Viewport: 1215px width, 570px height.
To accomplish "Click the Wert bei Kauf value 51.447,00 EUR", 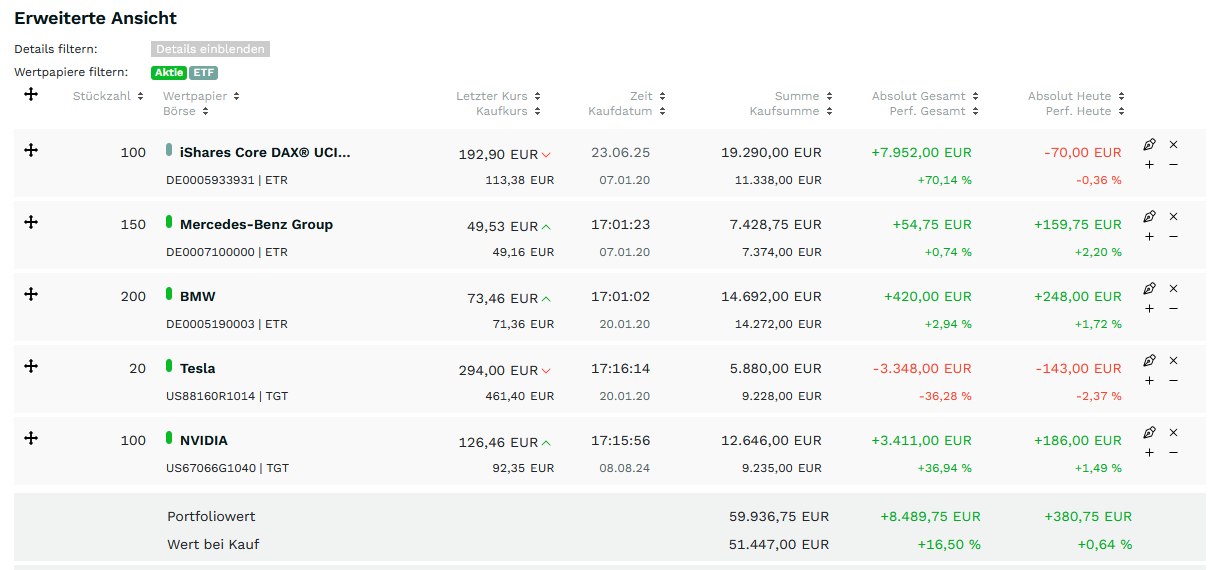I will click(x=779, y=545).
